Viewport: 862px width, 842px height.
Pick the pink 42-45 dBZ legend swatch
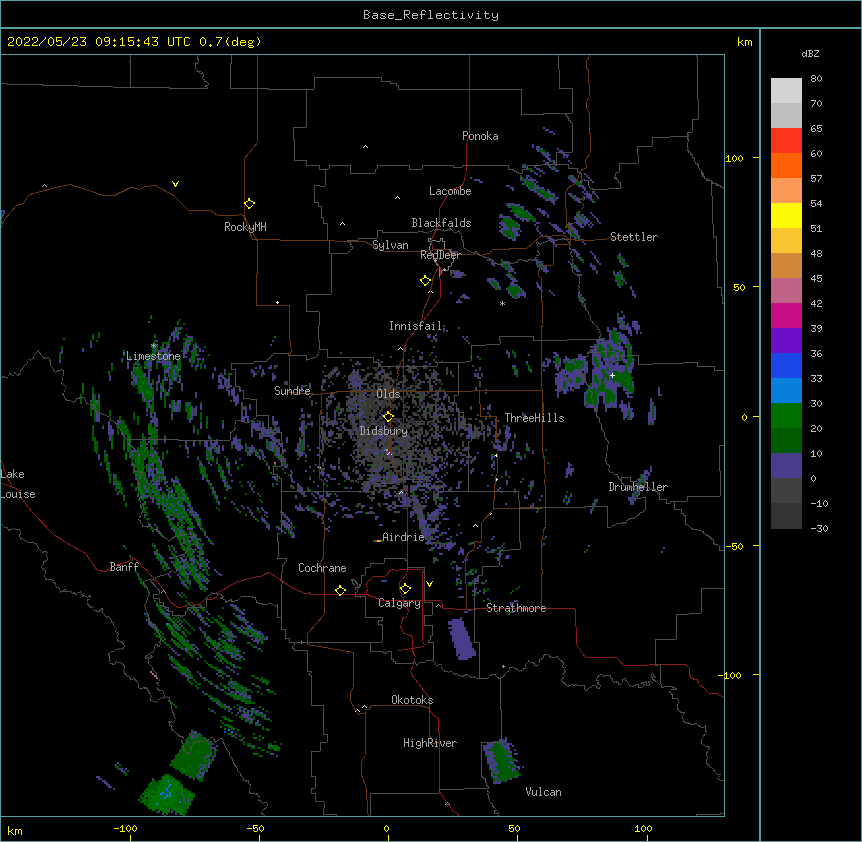[x=786, y=291]
